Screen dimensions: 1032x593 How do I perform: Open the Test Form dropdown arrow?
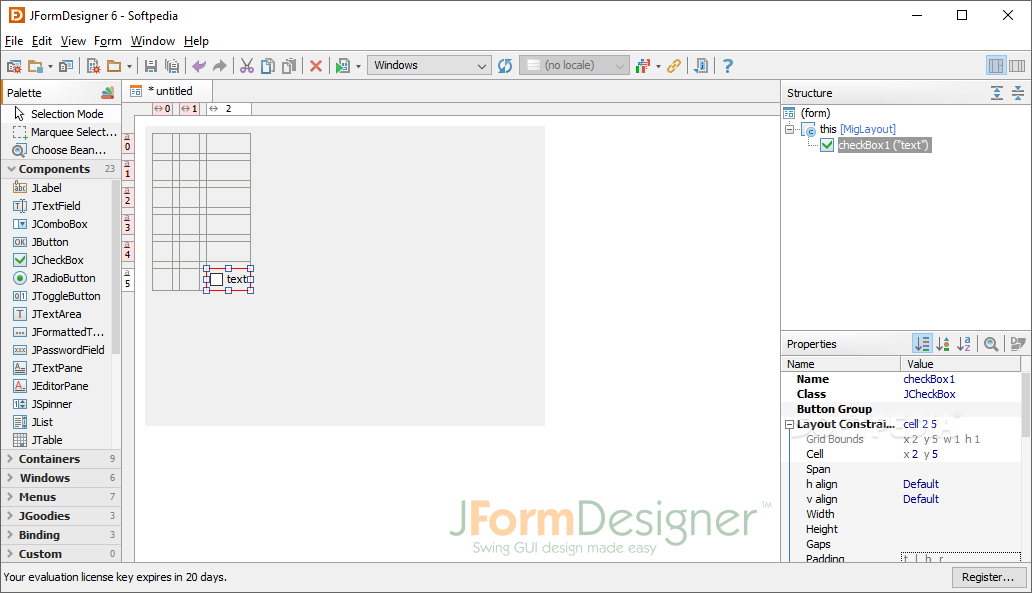click(358, 66)
